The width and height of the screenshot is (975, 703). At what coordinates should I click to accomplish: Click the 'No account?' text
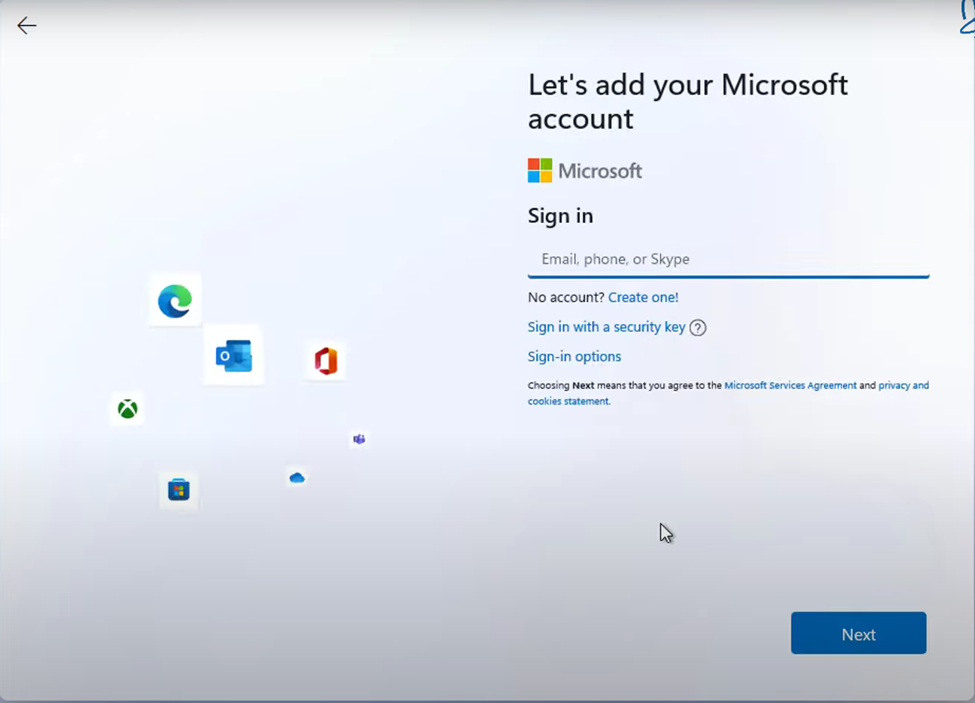[566, 297]
